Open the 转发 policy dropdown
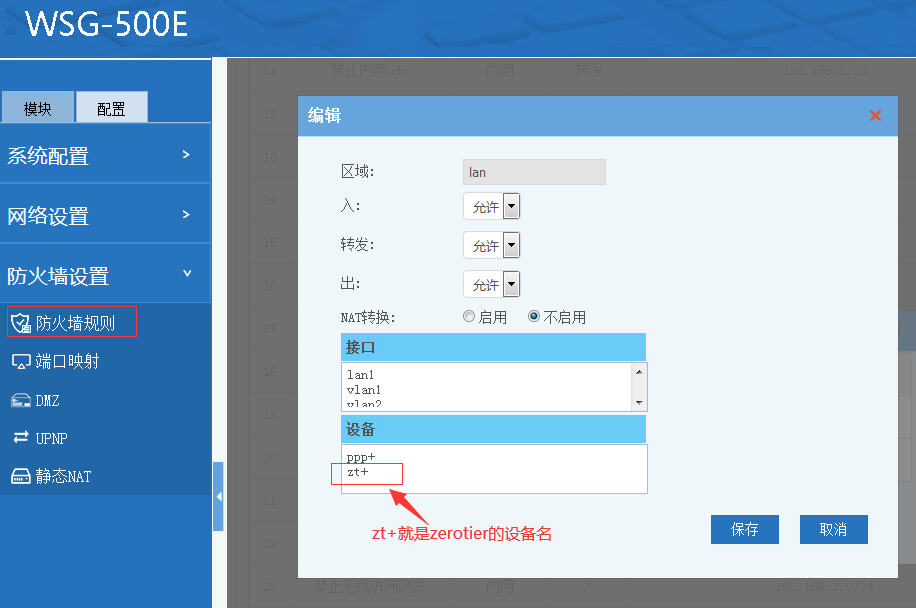The width and height of the screenshot is (916, 608). tap(511, 245)
